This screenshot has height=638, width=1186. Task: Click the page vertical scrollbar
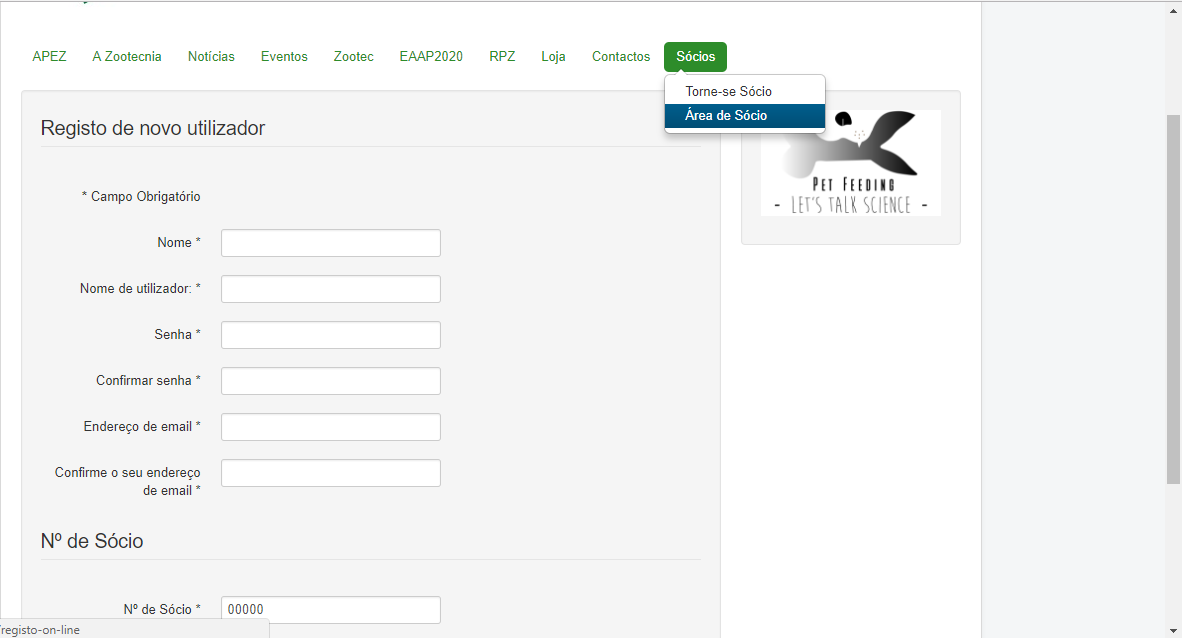click(1173, 300)
